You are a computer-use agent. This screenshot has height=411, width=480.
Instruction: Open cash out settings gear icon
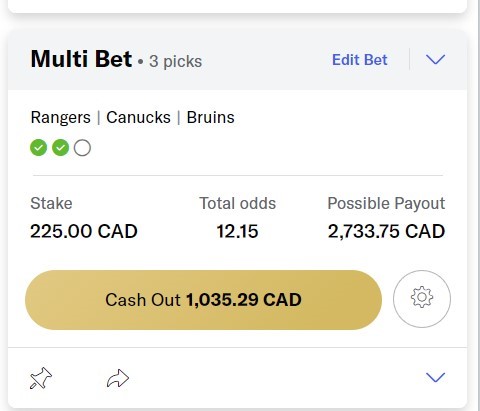click(422, 299)
